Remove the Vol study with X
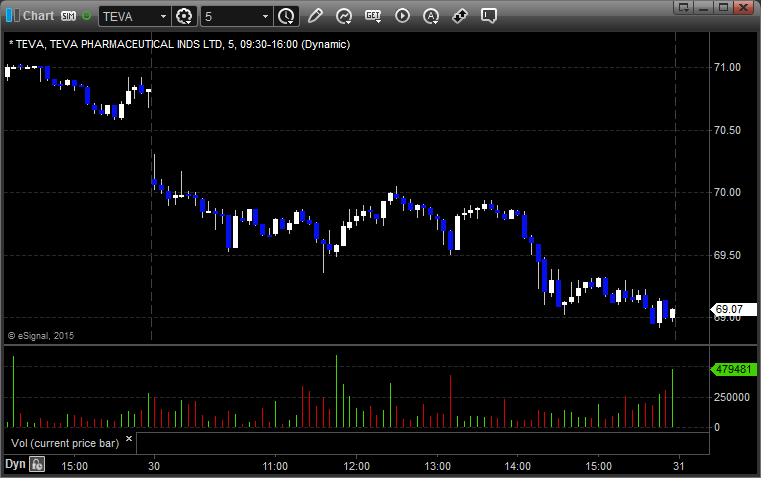Screen dimensions: 761x478 tap(129, 439)
